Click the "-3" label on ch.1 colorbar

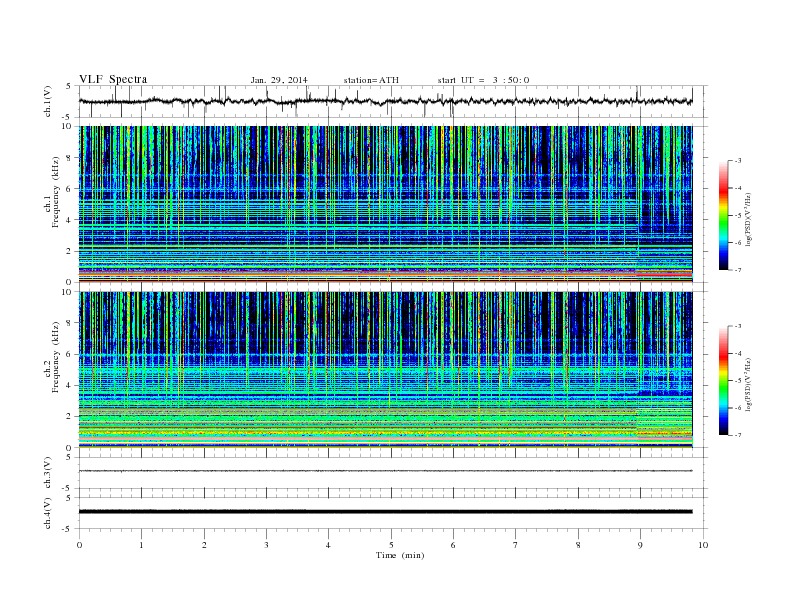(738, 161)
